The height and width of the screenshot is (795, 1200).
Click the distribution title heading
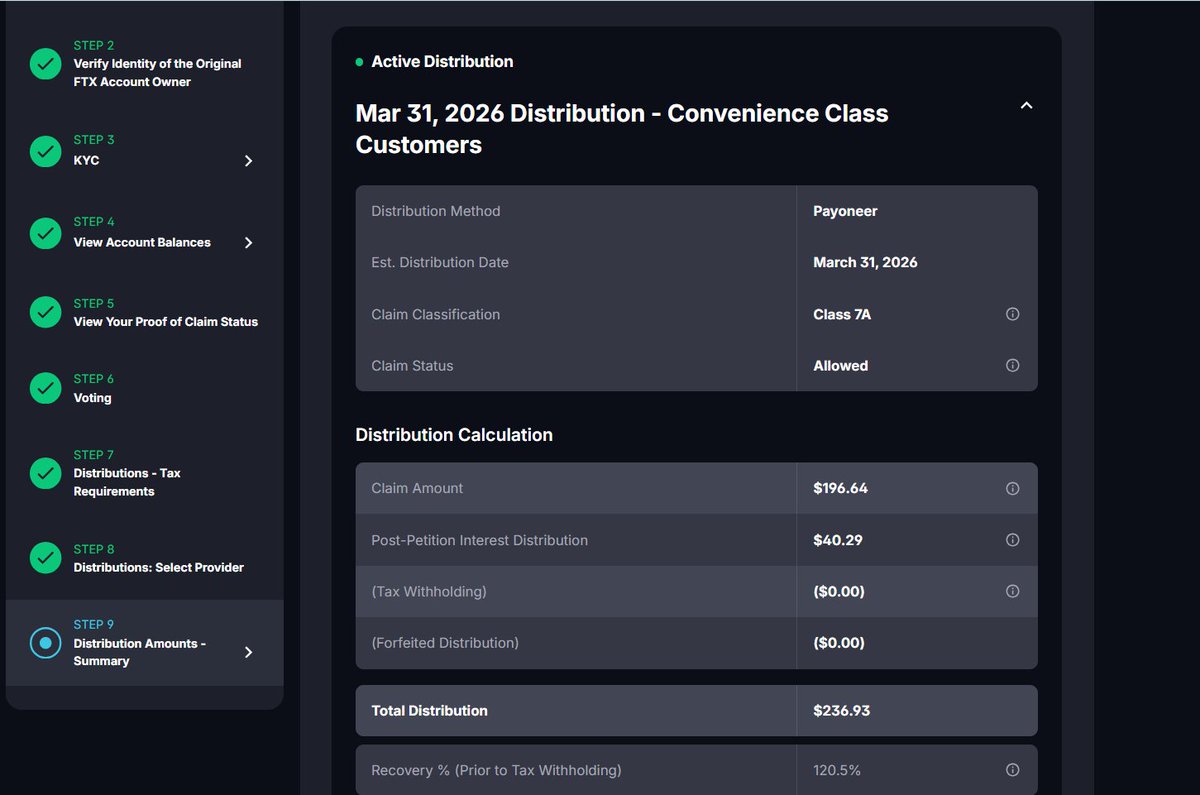point(622,129)
